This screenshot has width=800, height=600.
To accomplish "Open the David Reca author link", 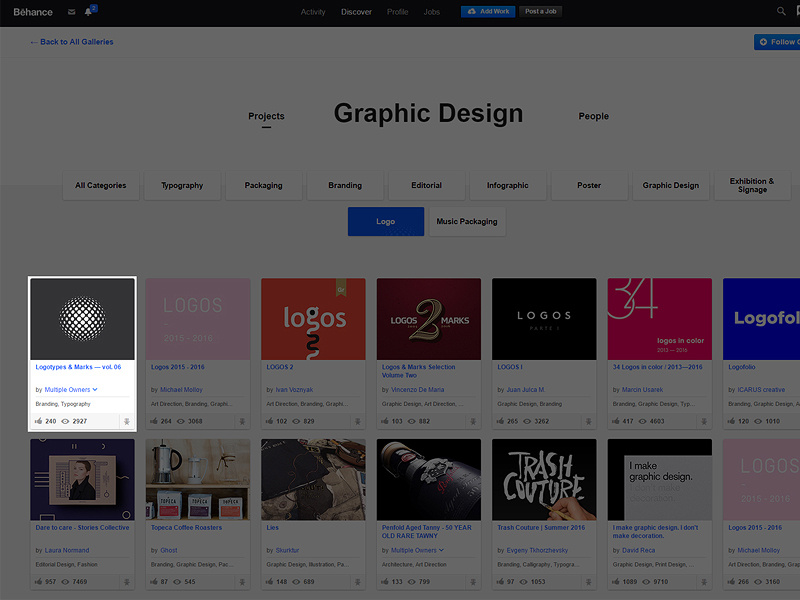I will [638, 550].
